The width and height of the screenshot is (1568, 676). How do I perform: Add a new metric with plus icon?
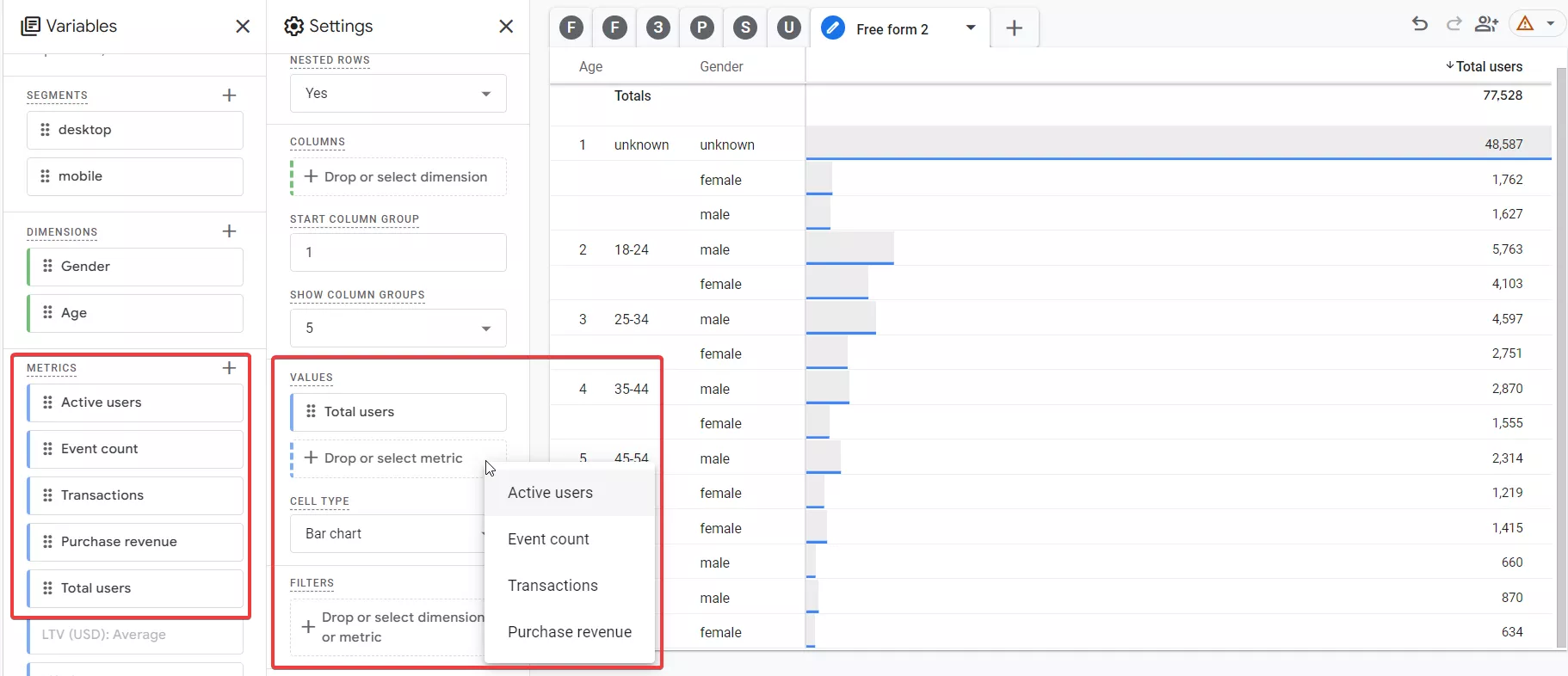(x=229, y=368)
